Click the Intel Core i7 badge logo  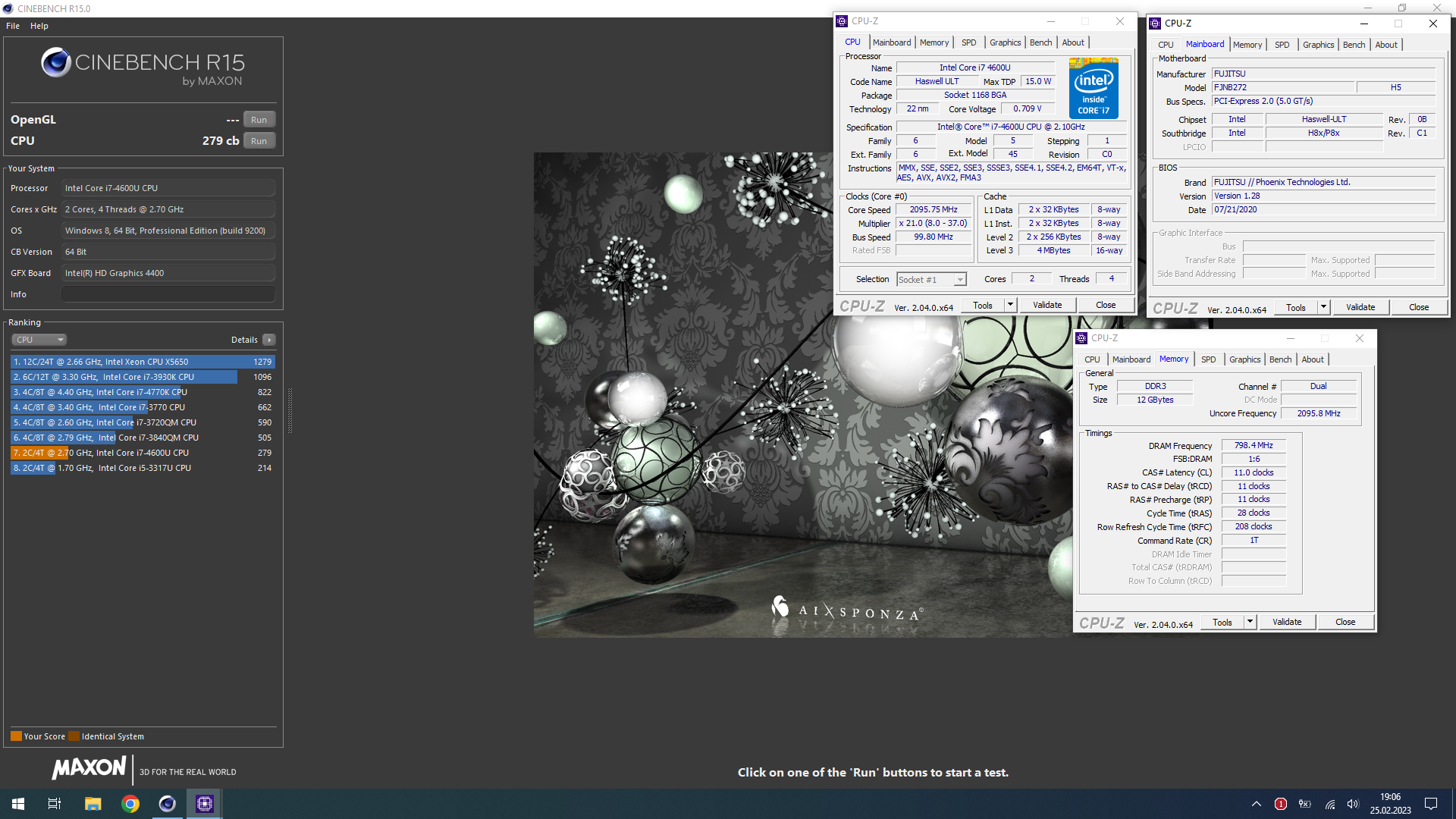tap(1094, 88)
